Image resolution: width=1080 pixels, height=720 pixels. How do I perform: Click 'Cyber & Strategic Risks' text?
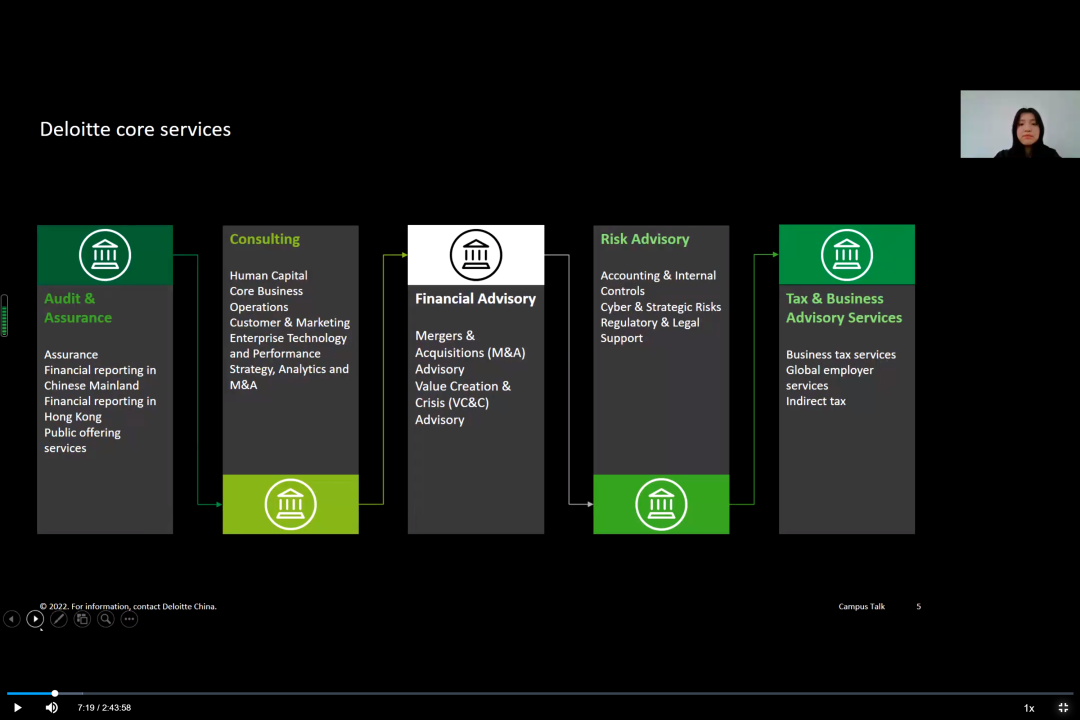tap(661, 307)
